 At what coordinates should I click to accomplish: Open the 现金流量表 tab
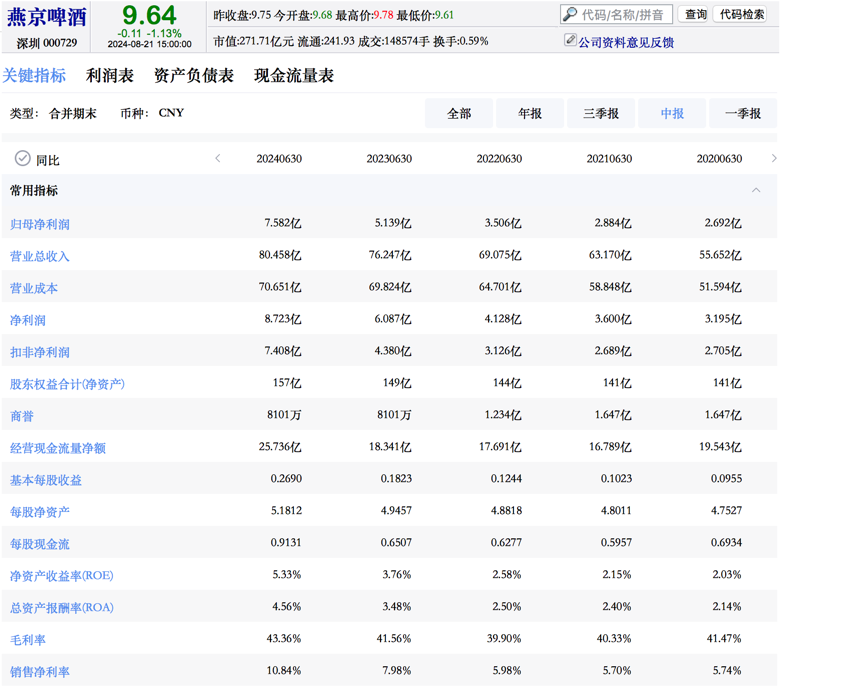[294, 76]
